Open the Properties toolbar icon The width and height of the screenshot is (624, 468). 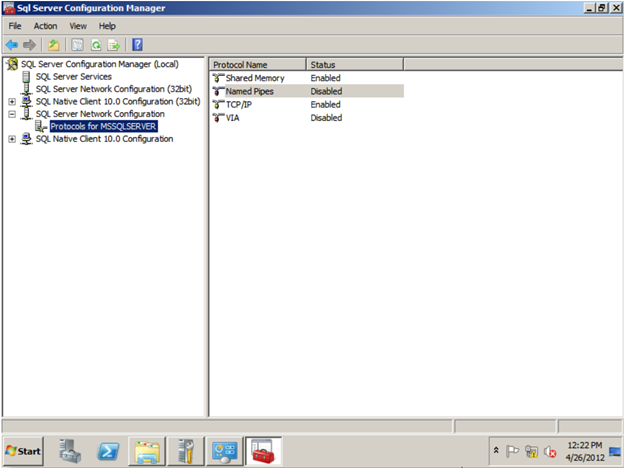coord(77,45)
